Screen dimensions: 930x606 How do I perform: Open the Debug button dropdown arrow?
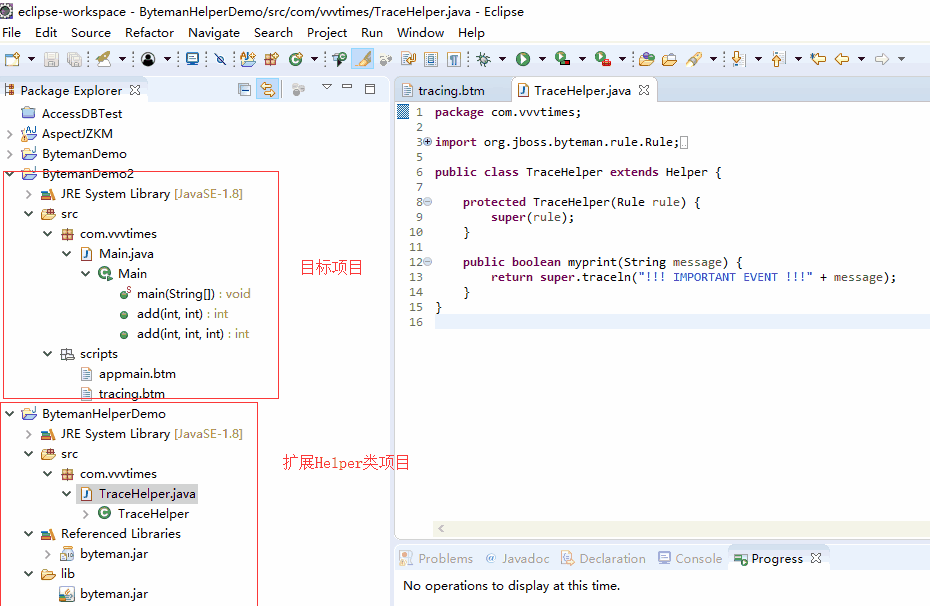(x=502, y=59)
